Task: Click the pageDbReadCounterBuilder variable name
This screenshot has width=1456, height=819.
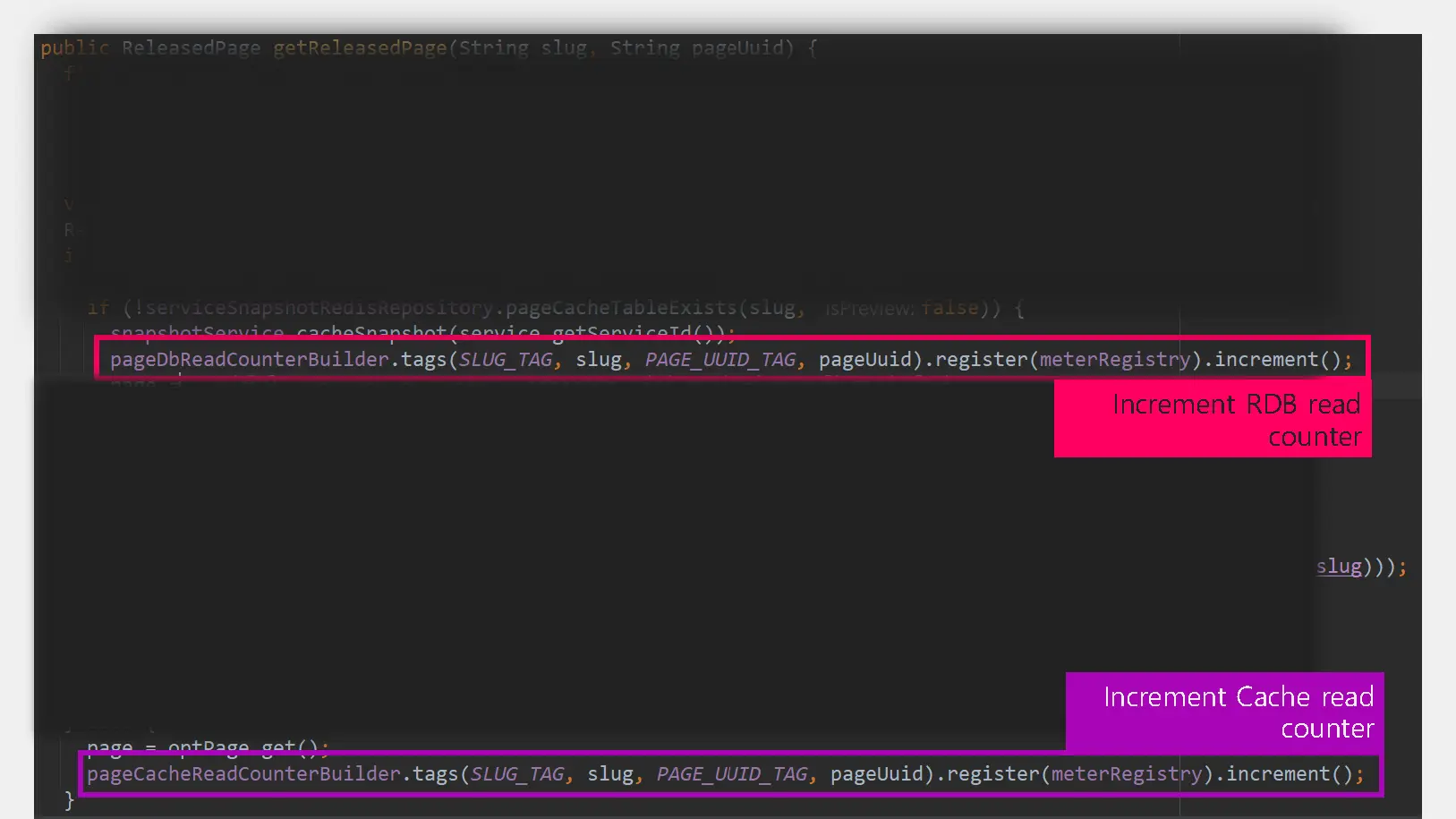Action: (249, 360)
